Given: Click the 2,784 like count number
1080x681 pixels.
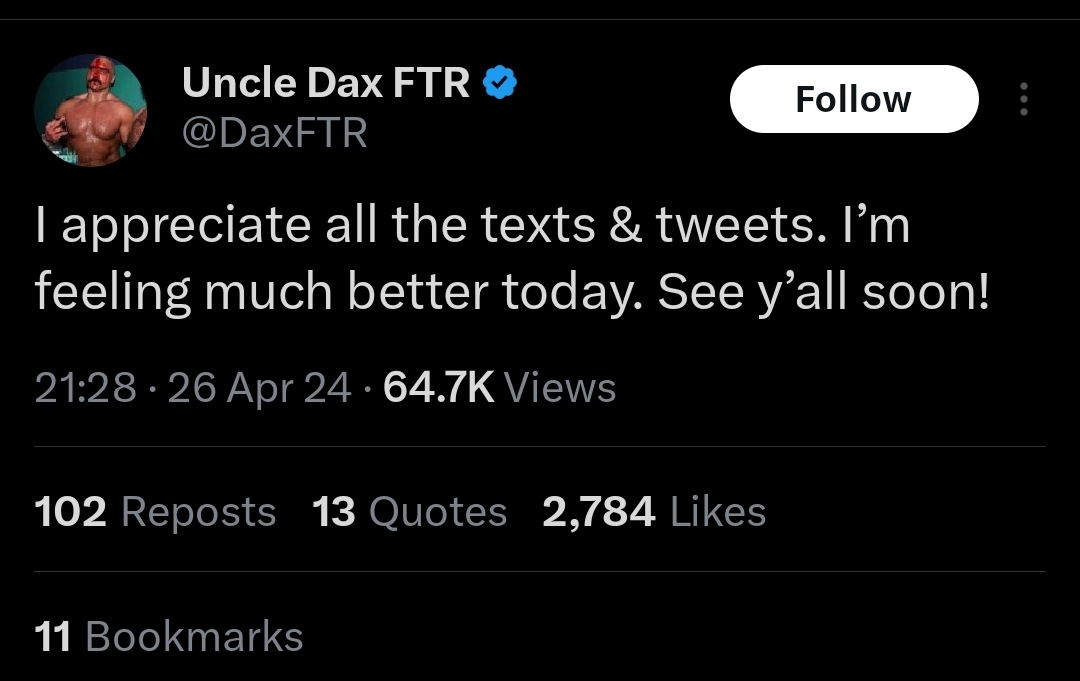Looking at the screenshot, I should pos(599,512).
